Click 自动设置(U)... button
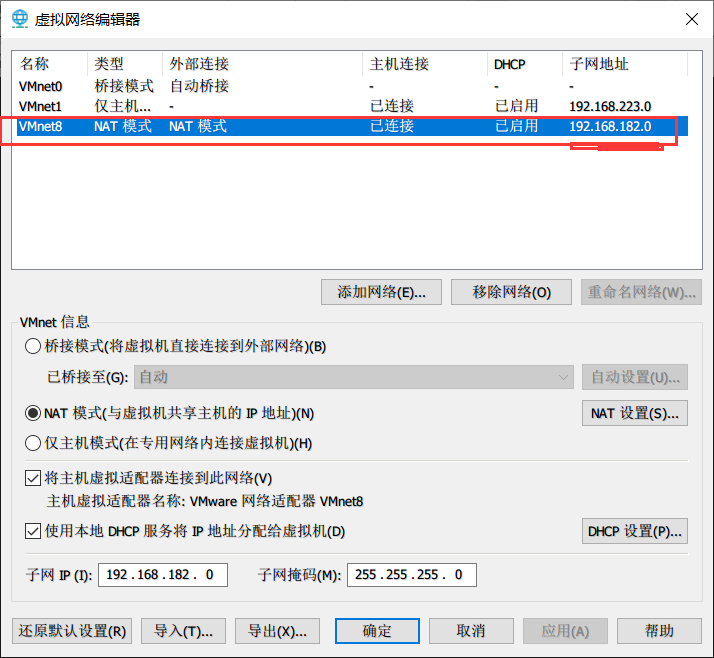 pos(635,377)
